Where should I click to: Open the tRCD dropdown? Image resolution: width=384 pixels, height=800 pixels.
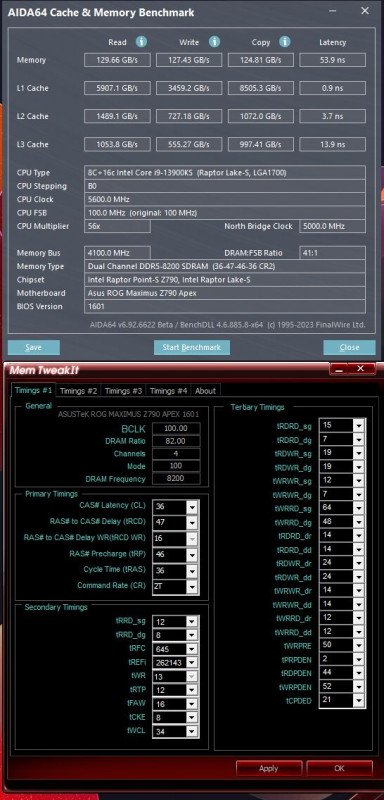[x=192, y=522]
